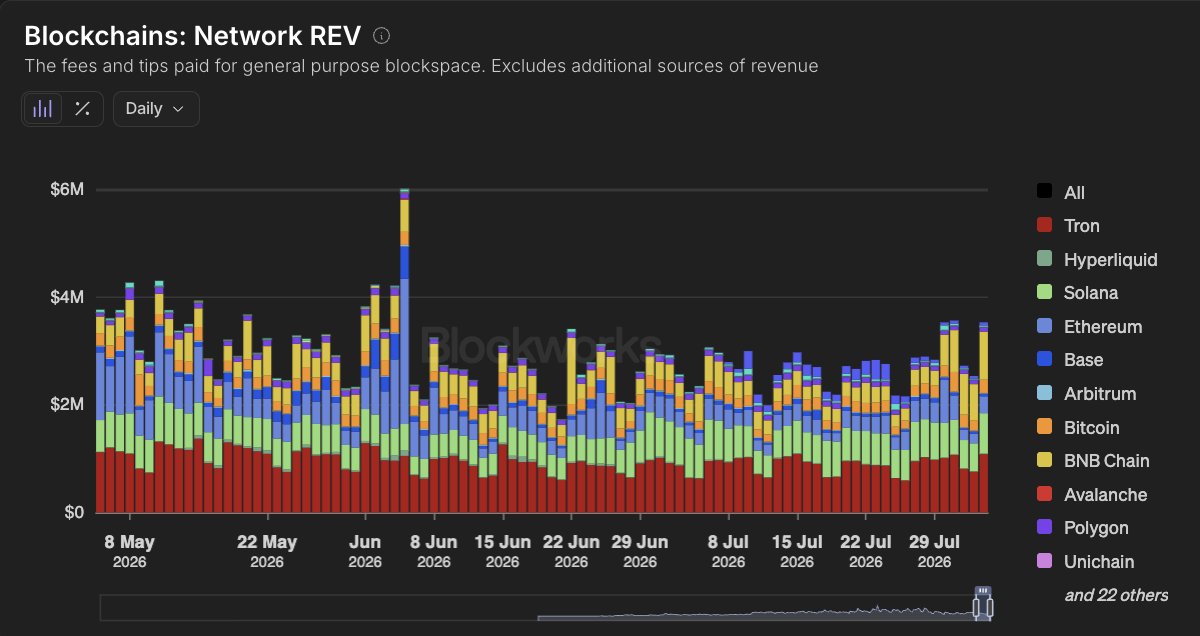Select the Solana legend label
Viewport: 1200px width, 636px height.
(1091, 293)
